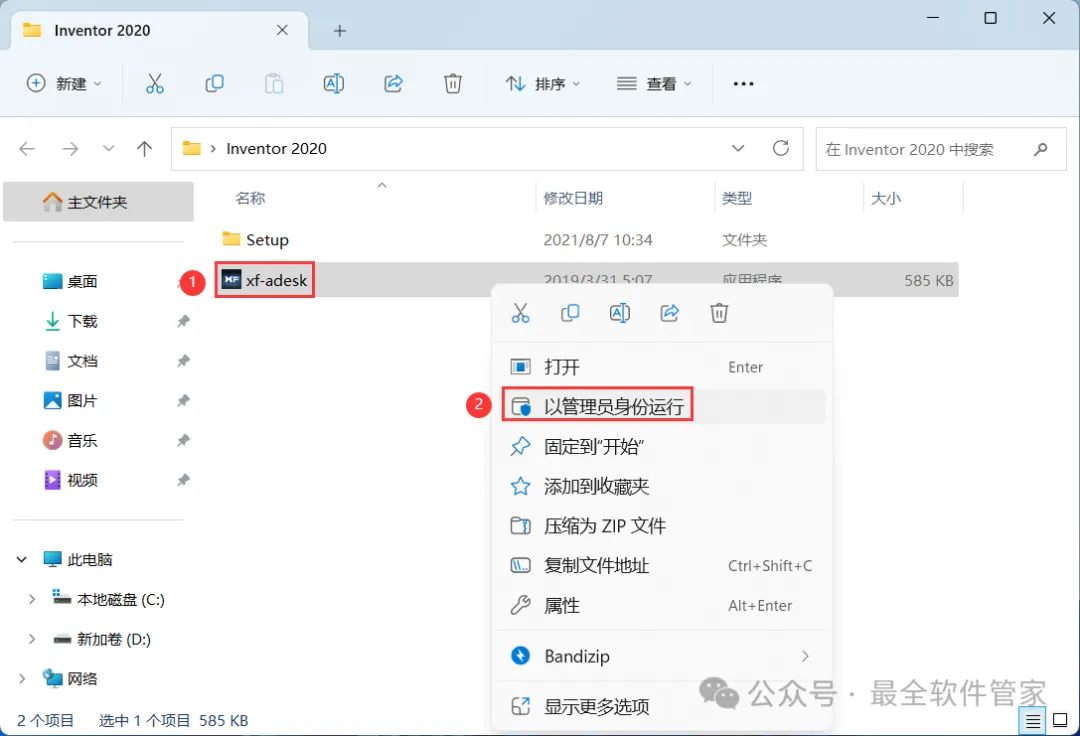This screenshot has width=1080, height=736.
Task: Unpin 下载 using its pin icon
Action: (183, 322)
